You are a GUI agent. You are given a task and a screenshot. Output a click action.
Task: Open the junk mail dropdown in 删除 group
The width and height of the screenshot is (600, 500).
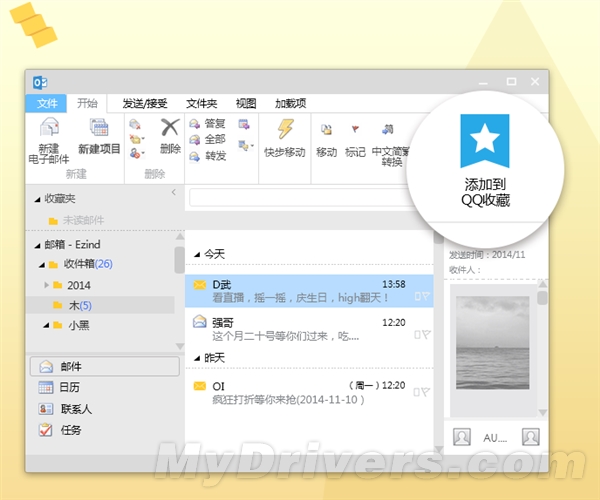point(137,153)
